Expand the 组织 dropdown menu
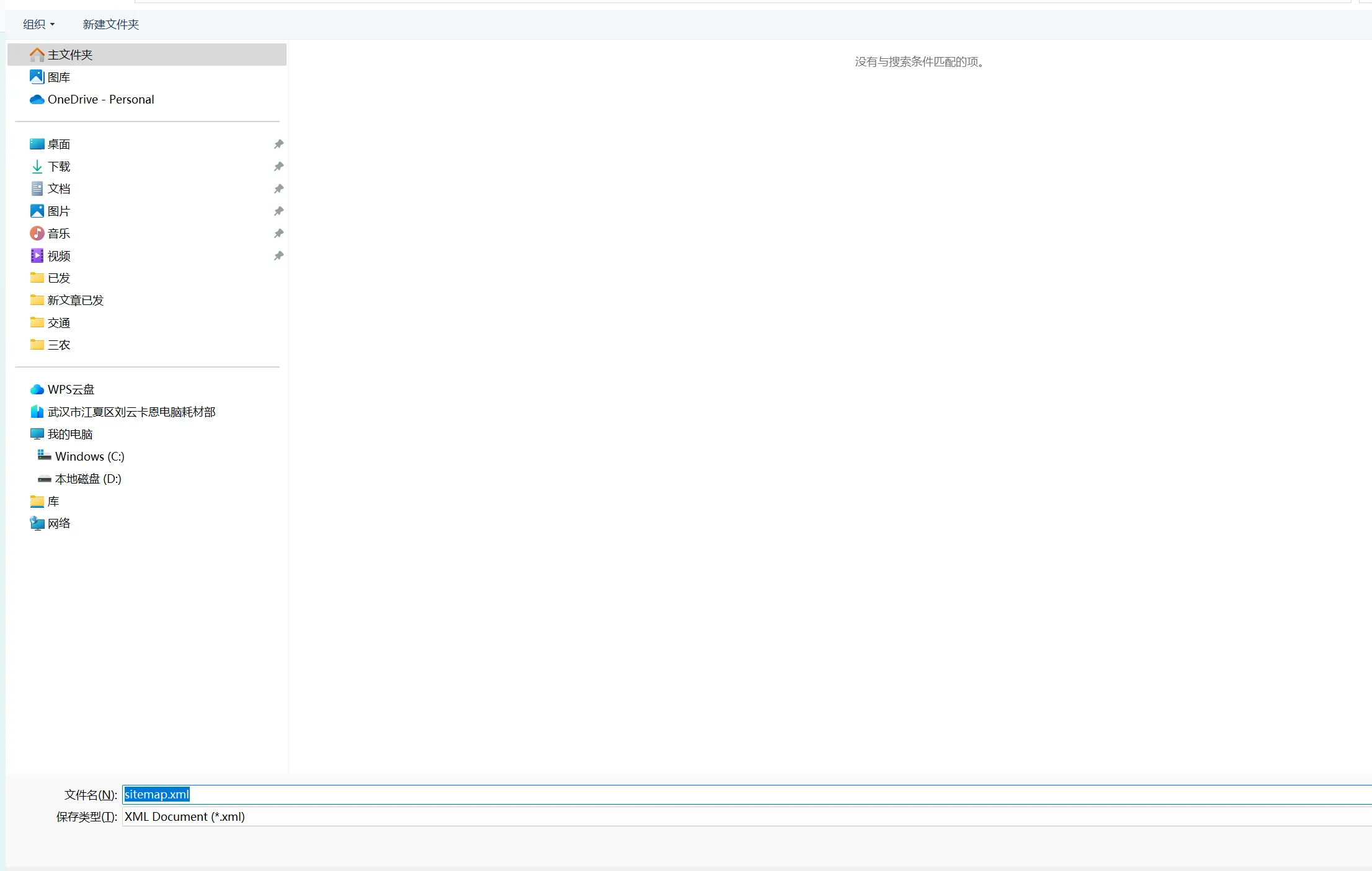This screenshot has height=871, width=1372. pos(39,24)
